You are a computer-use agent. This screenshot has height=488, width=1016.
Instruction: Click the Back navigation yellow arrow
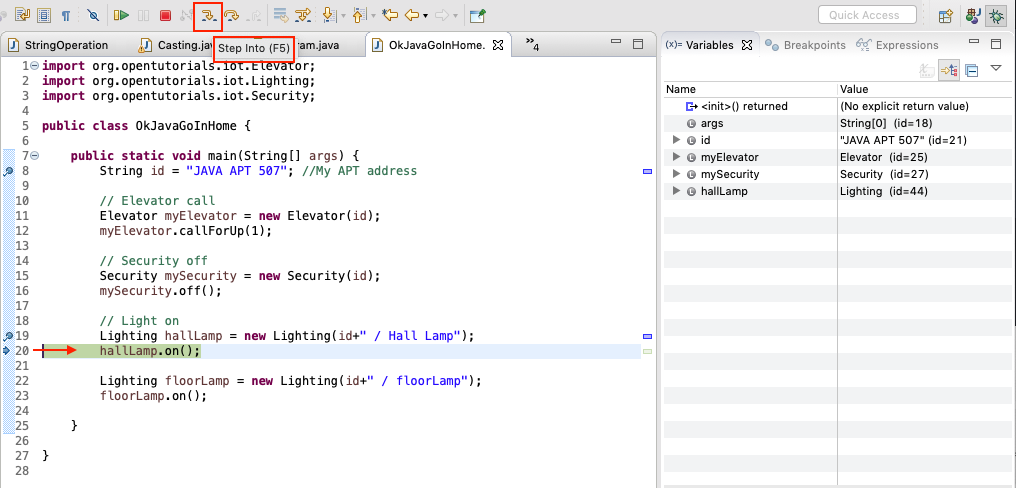(x=411, y=16)
